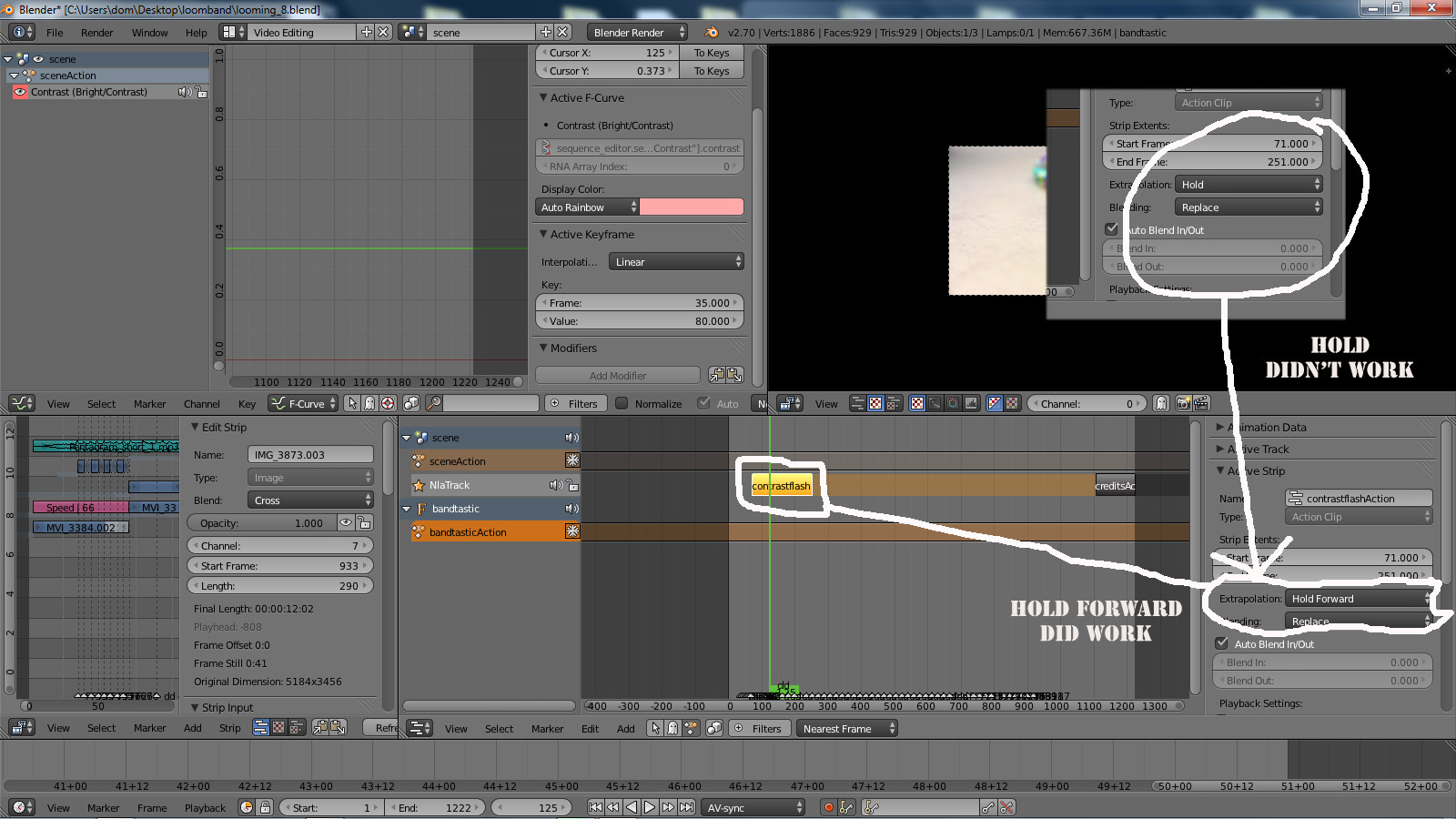
Task: Select chroma vectorscope icon in preview header
Action: (953, 403)
